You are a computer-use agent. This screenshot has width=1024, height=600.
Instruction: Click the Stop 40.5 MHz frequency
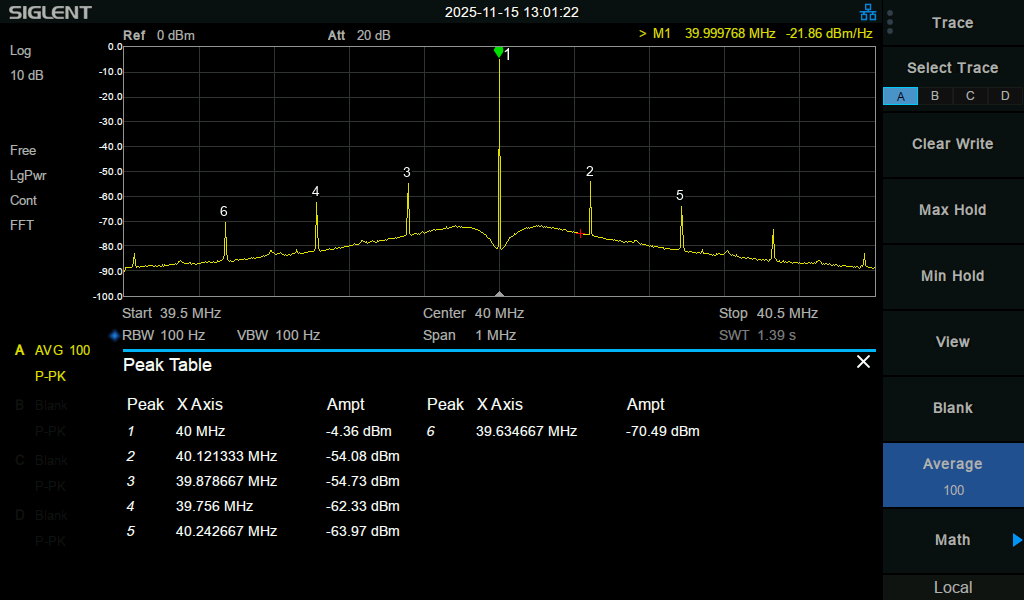click(768, 313)
